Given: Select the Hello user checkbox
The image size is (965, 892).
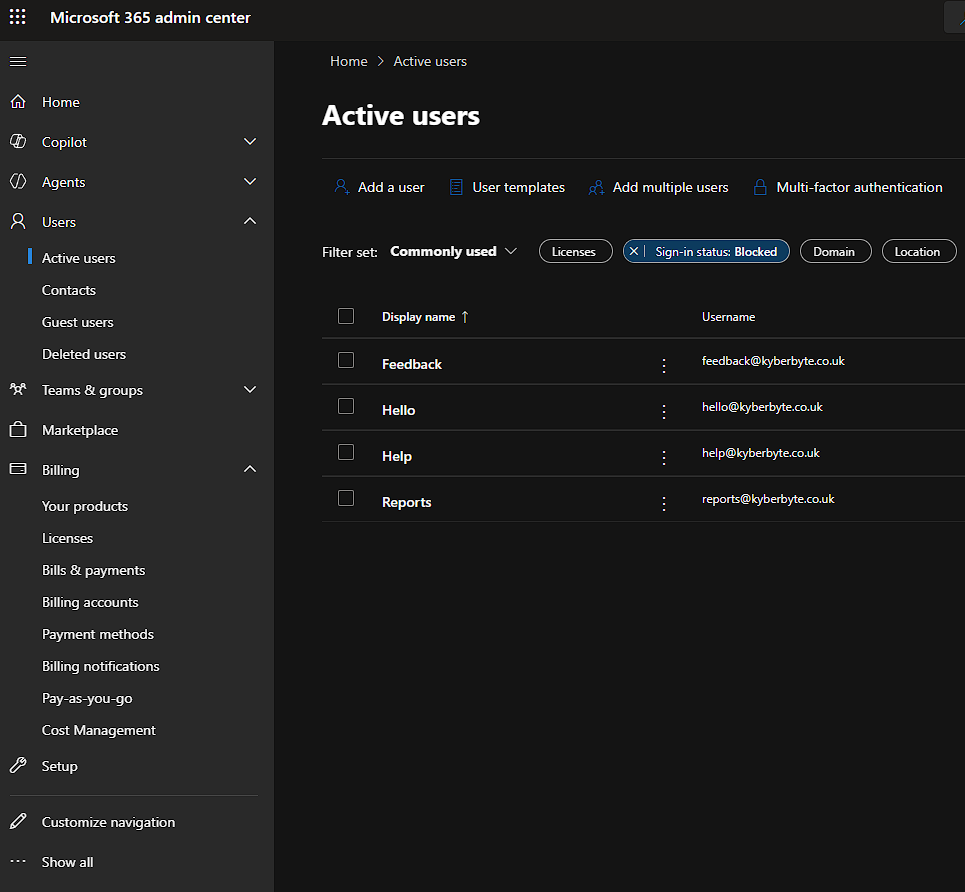Looking at the screenshot, I should coord(346,406).
